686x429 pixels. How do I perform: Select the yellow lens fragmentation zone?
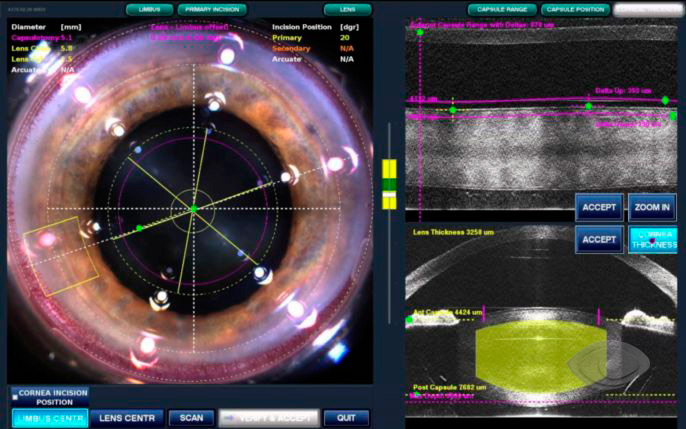coord(541,356)
